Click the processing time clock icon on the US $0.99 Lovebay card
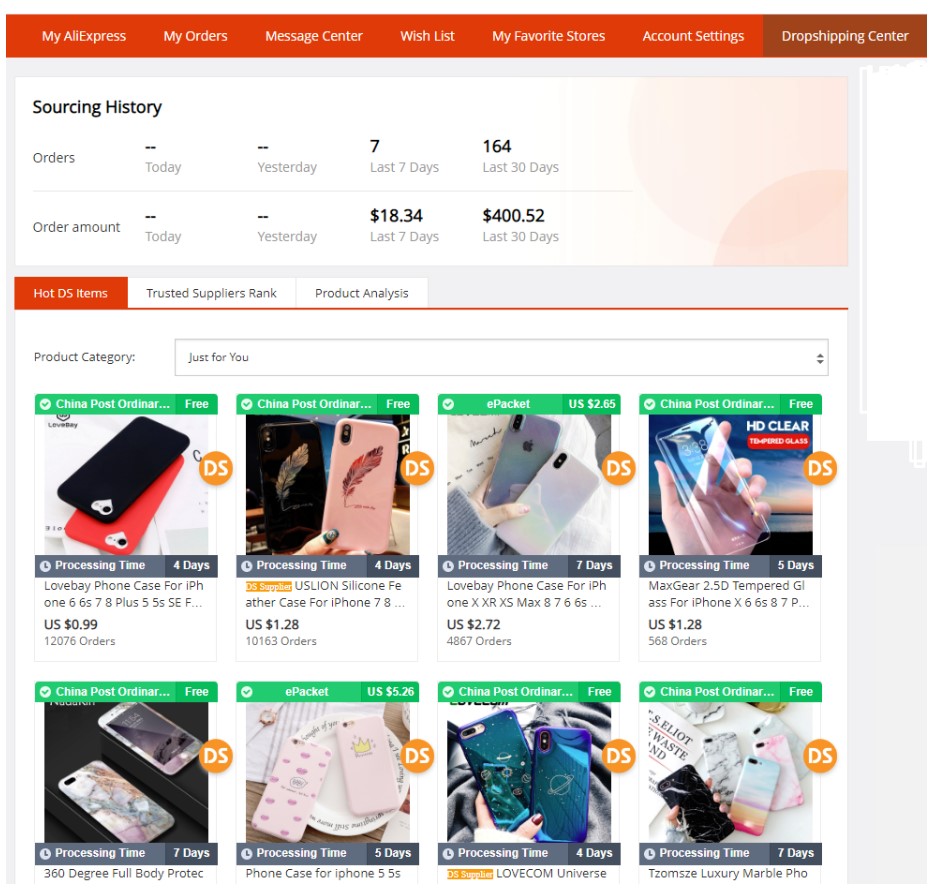This screenshot has height=889, width=930. [45, 566]
